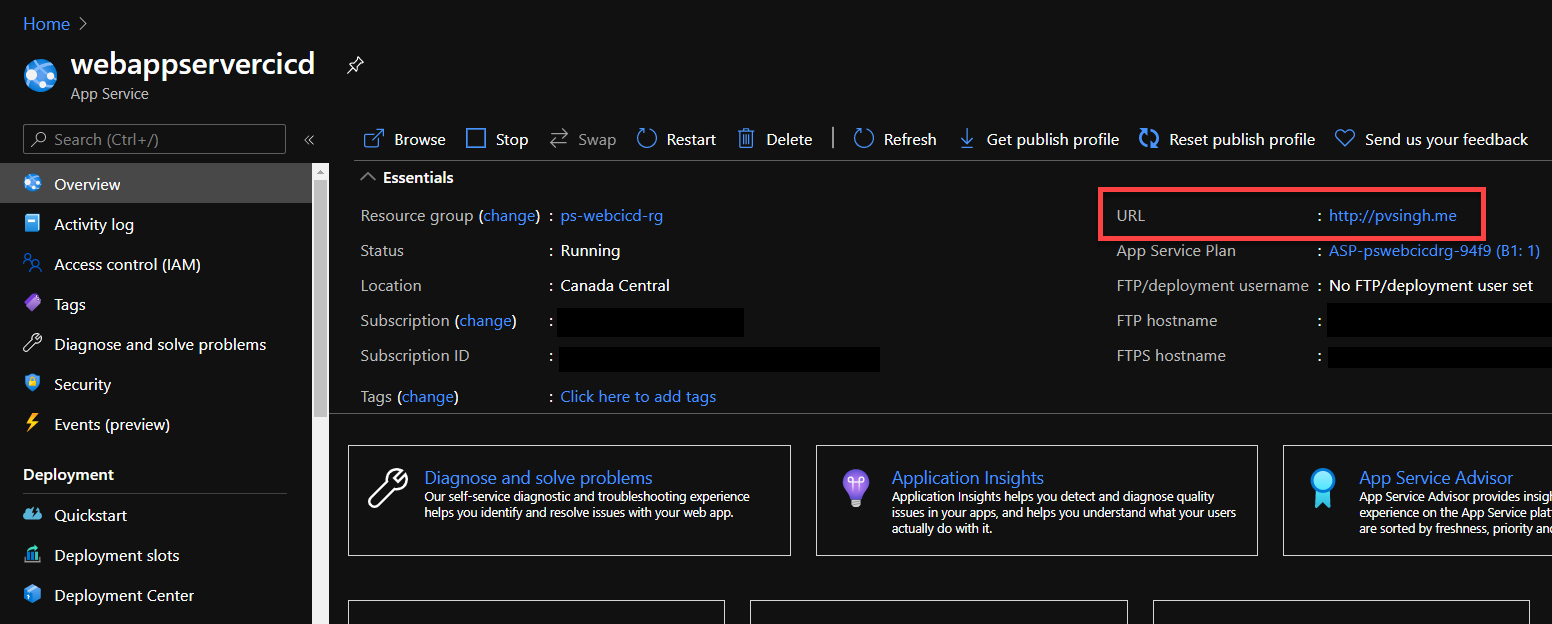This screenshot has height=624, width=1552.
Task: Click here to add tags
Action: pyautogui.click(x=638, y=396)
